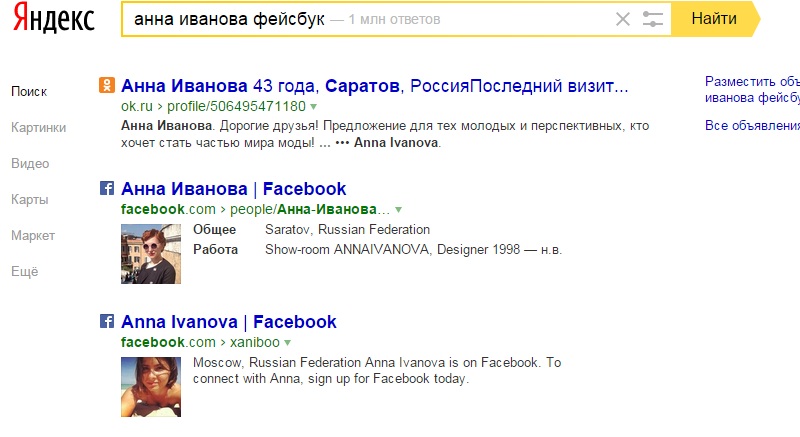Click profile photo of Moscow Anna Ivanova

tap(151, 387)
